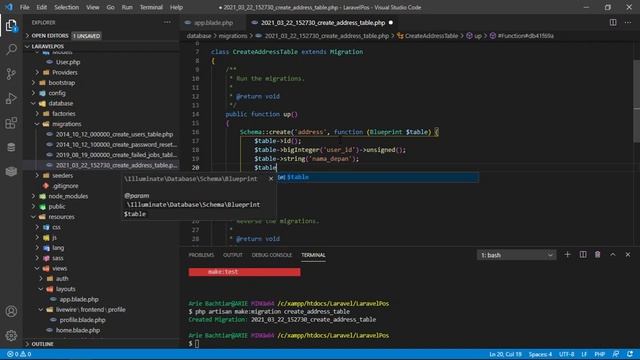
Task: Switch to Debug Console panel tab
Action: (272, 255)
